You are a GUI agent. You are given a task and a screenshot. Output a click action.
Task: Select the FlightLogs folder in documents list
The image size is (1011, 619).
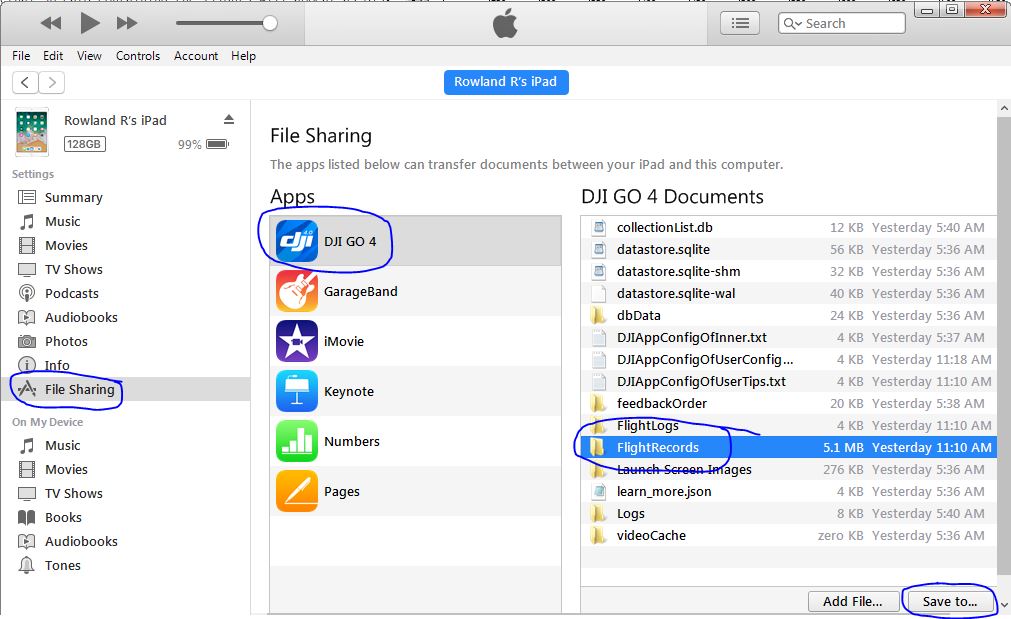(647, 425)
